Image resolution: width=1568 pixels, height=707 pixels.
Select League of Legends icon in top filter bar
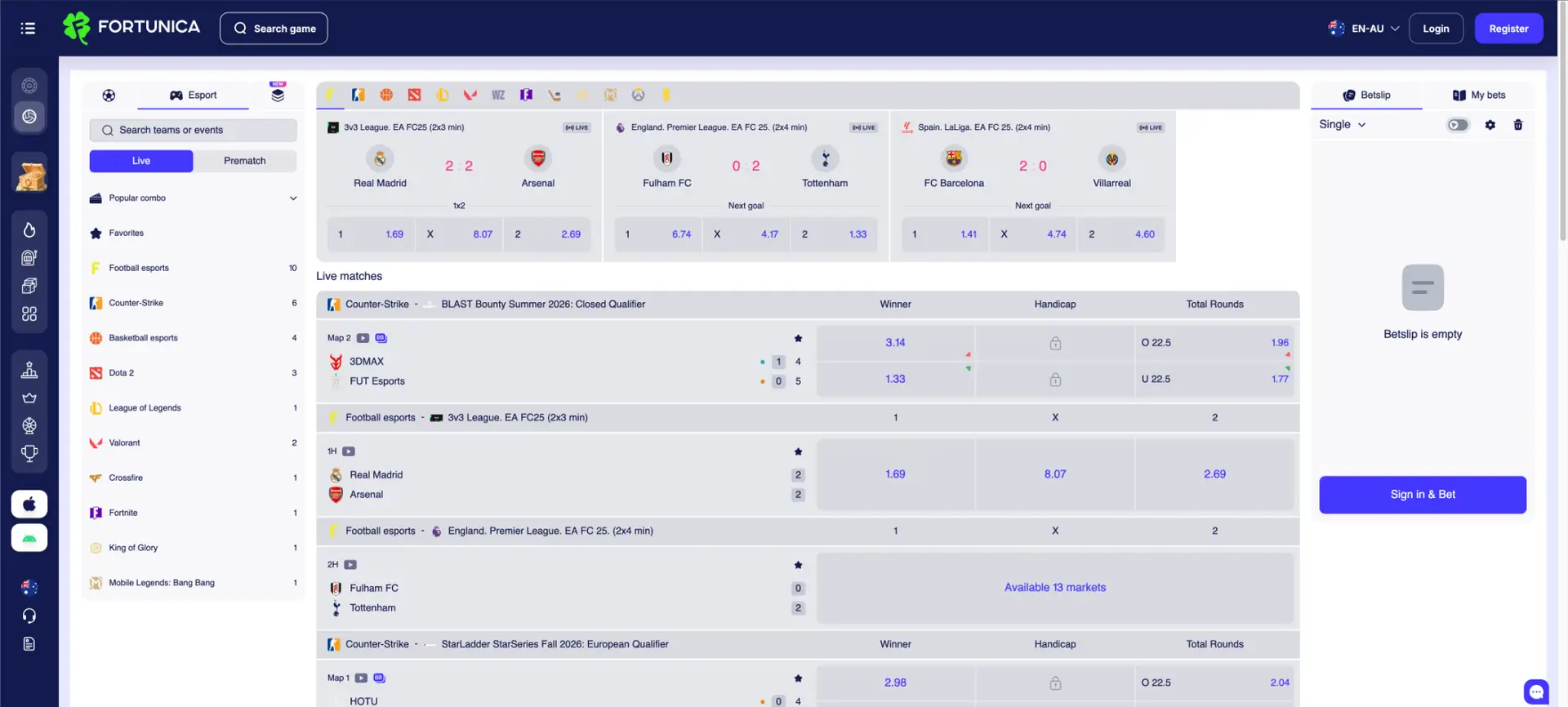(442, 95)
